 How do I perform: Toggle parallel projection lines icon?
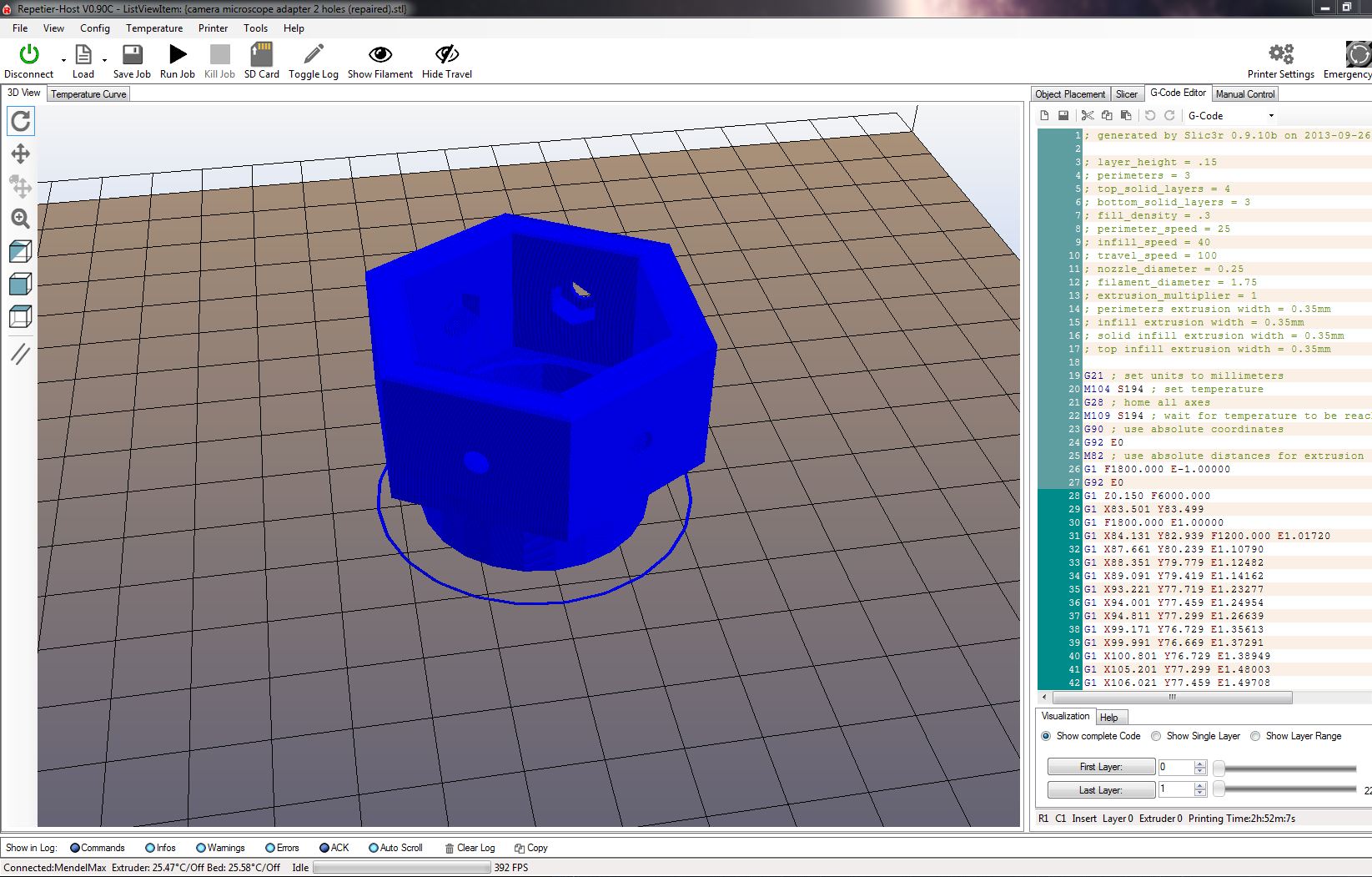tap(20, 354)
